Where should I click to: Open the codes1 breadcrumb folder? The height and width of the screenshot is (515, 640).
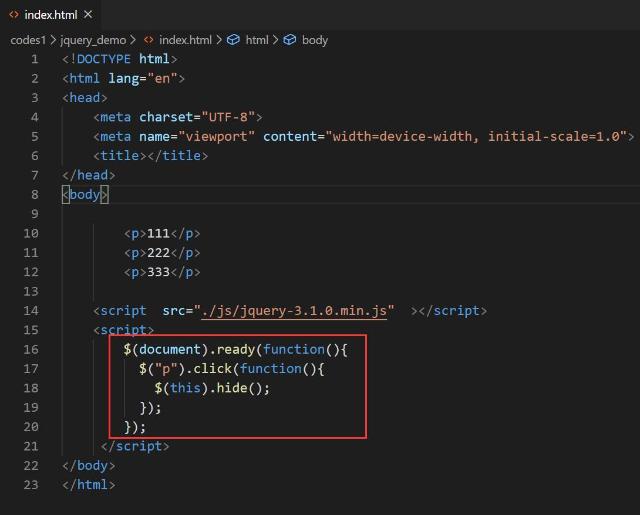coord(29,40)
